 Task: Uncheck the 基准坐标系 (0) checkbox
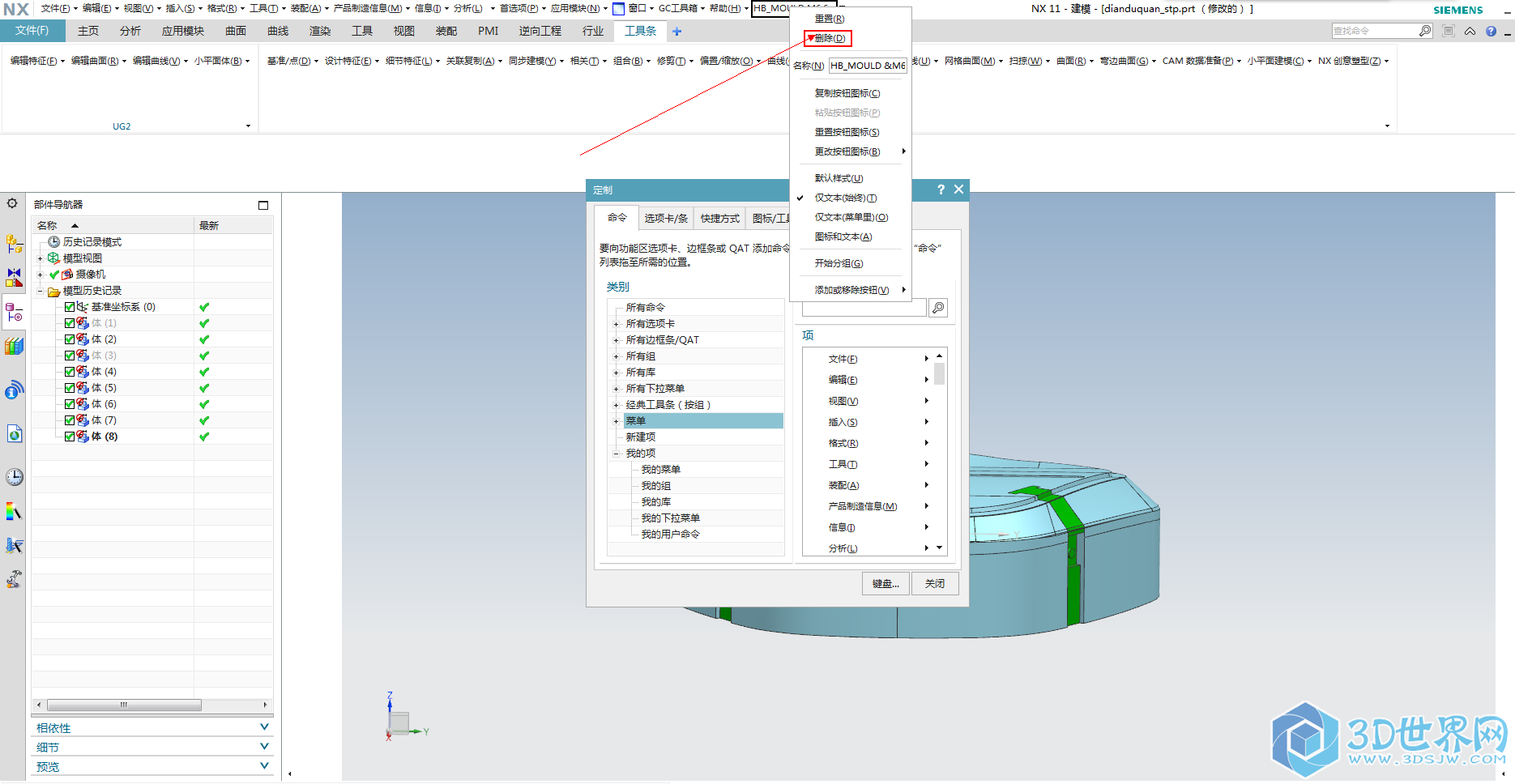(70, 307)
